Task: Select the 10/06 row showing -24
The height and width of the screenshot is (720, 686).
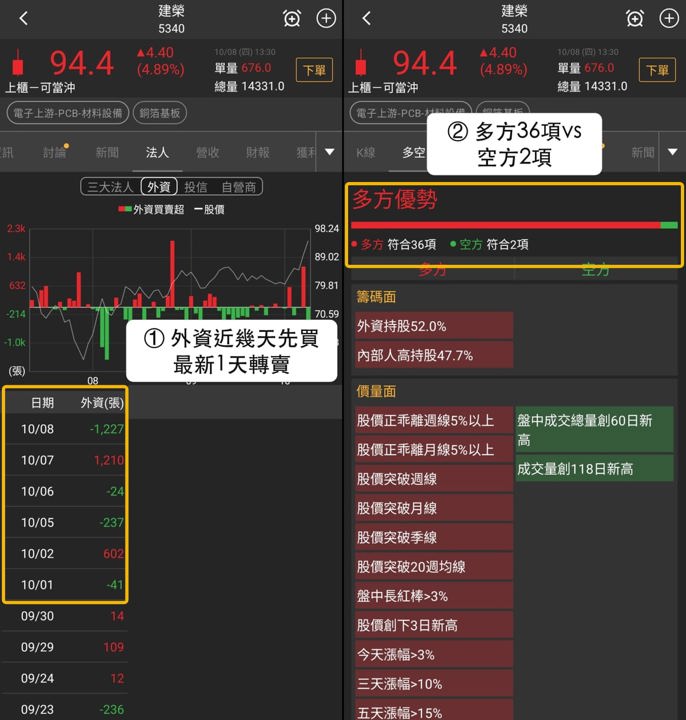Action: (65, 491)
